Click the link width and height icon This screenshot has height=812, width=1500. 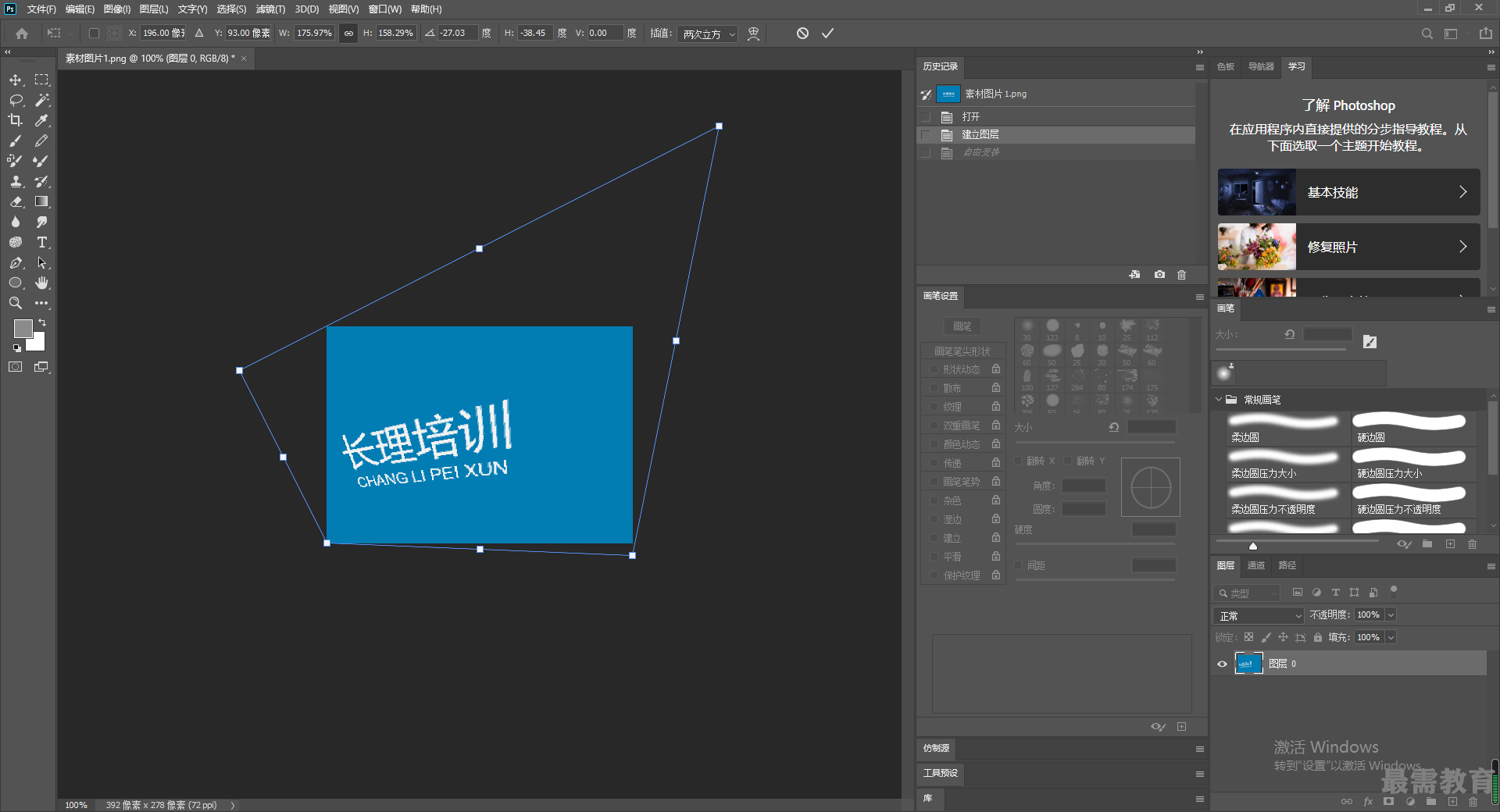click(x=348, y=33)
